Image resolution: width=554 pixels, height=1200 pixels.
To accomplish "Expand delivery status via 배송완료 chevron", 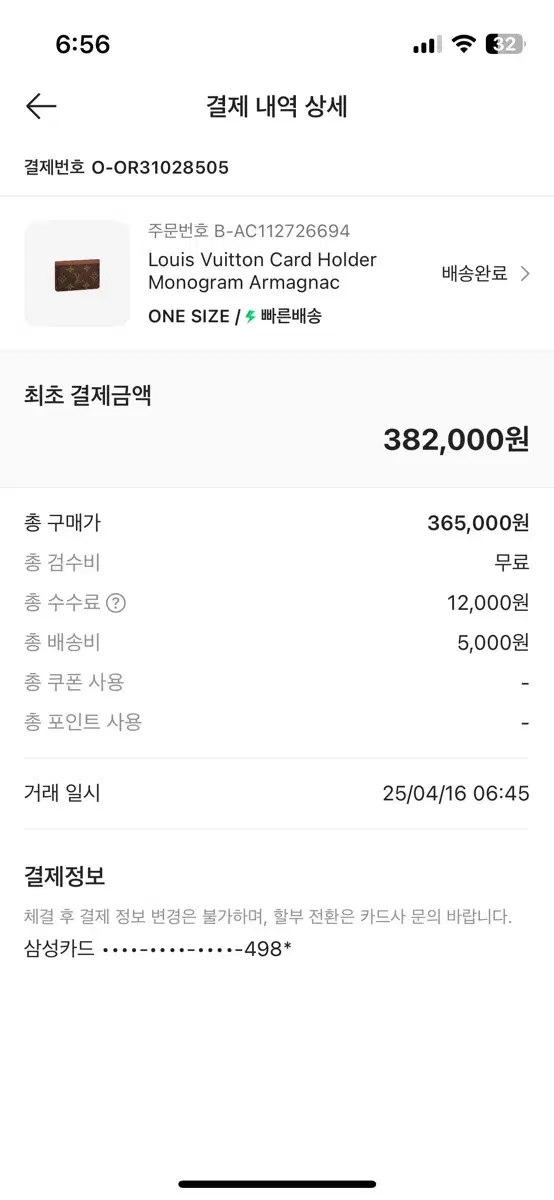I will coord(525,274).
